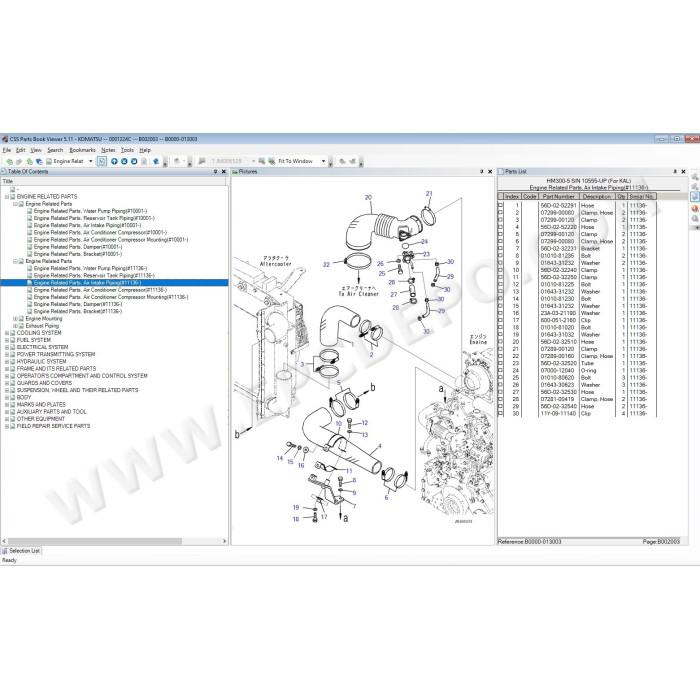Expand the Engine Mounting tree node

(16, 319)
